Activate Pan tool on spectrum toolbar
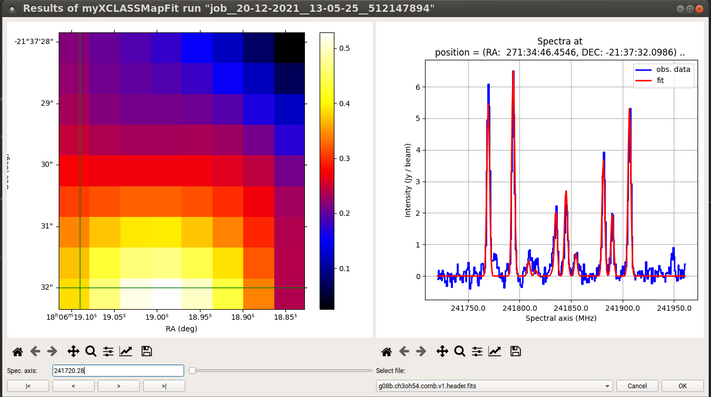This screenshot has height=397, width=711. tap(442, 351)
